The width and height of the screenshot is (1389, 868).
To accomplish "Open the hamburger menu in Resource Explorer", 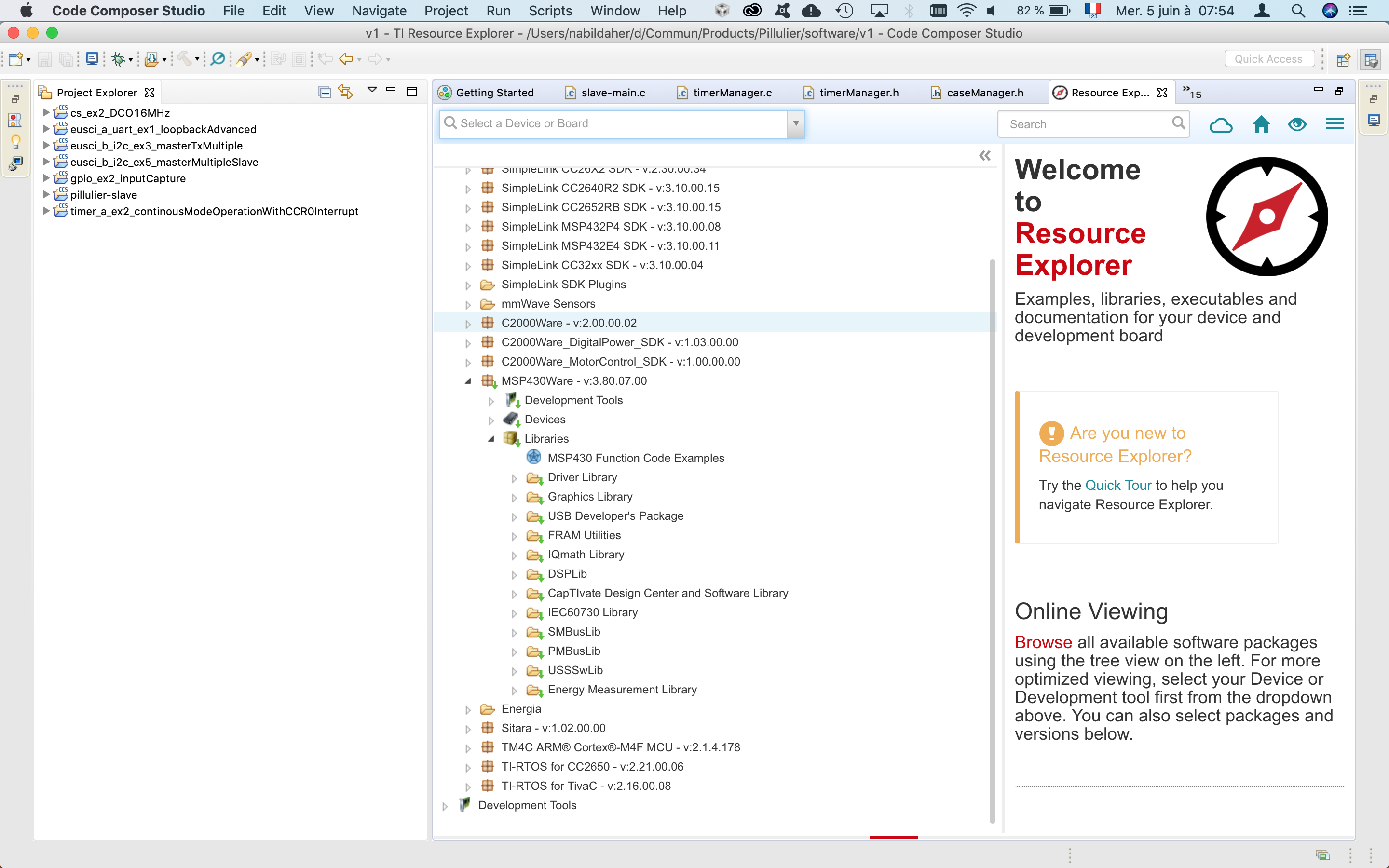I will tap(1335, 124).
